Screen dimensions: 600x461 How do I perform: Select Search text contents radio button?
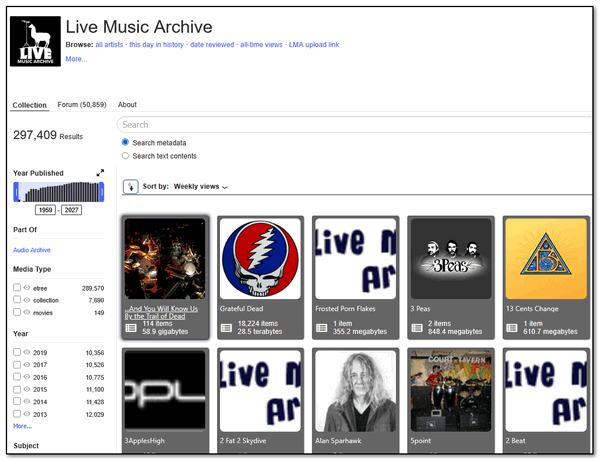click(125, 156)
